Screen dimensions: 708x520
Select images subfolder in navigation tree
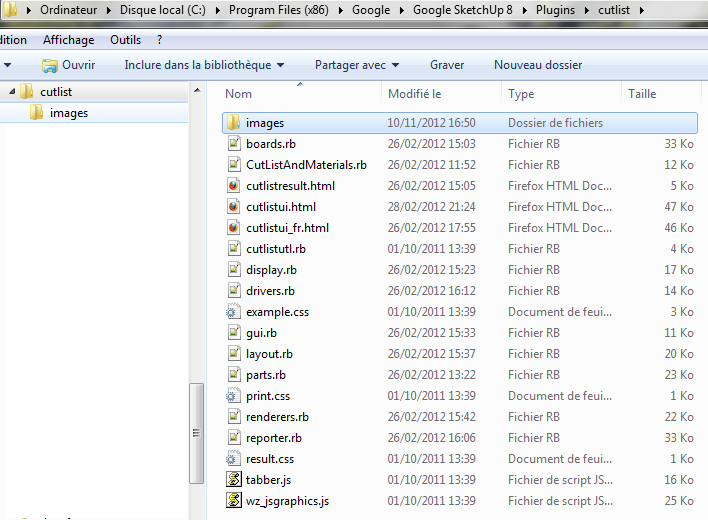click(69, 113)
